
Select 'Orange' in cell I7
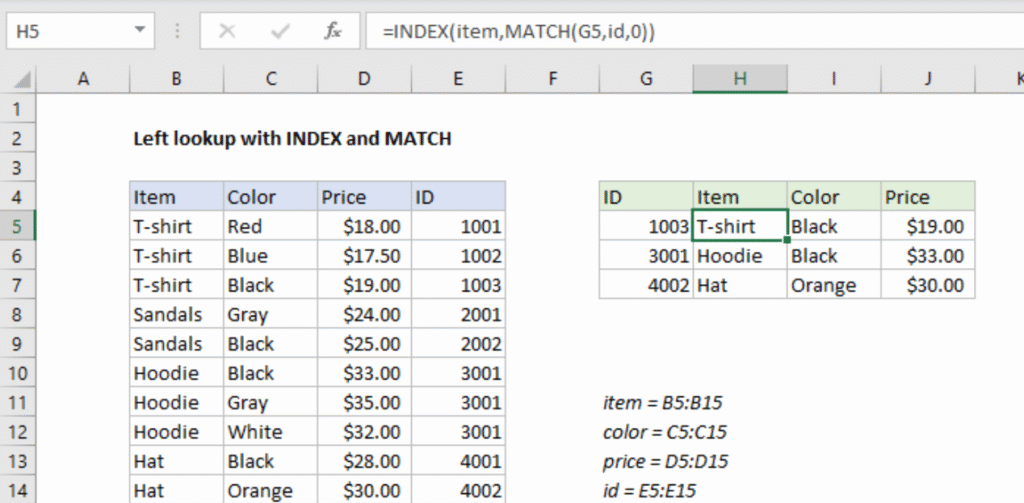click(x=834, y=285)
